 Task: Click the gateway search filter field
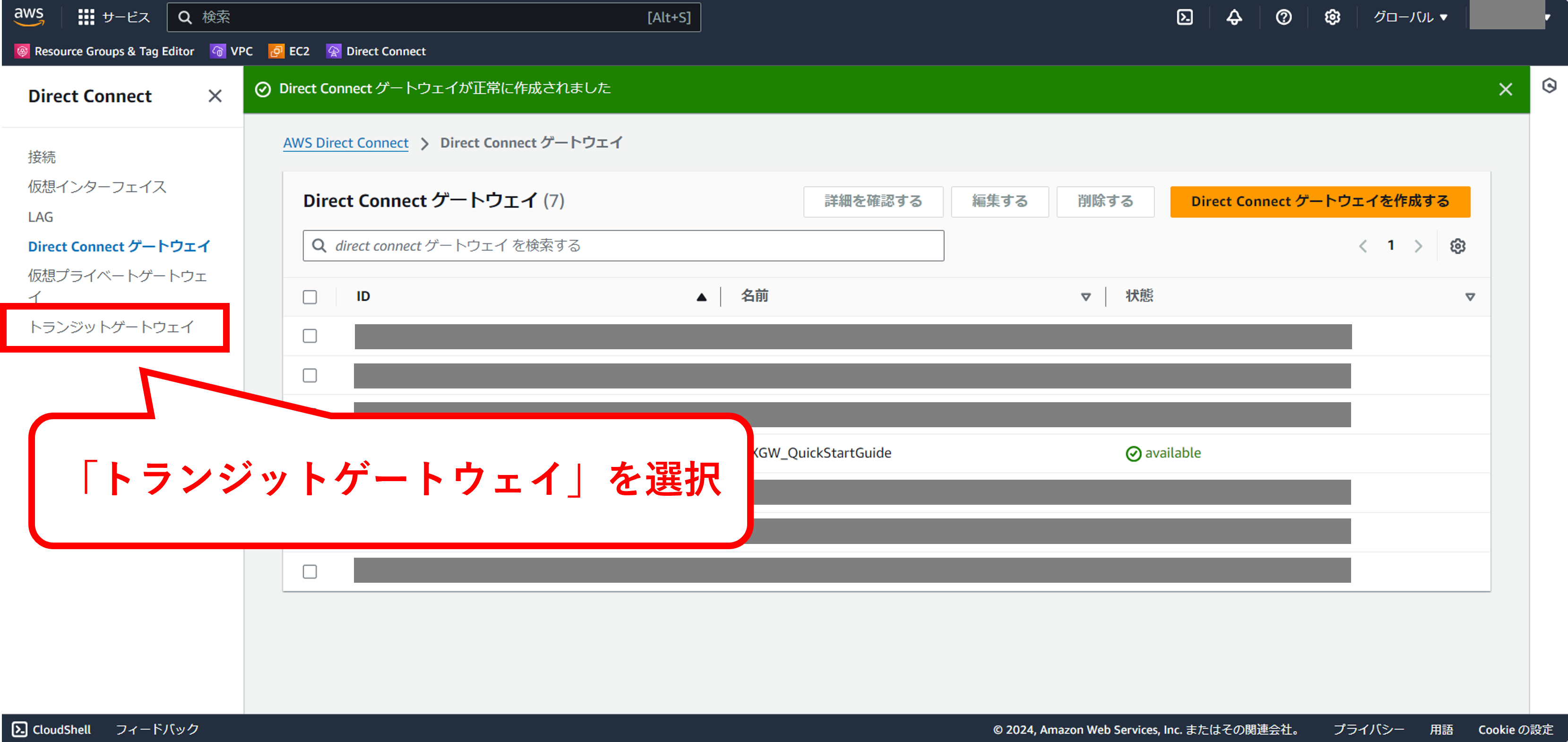click(623, 245)
